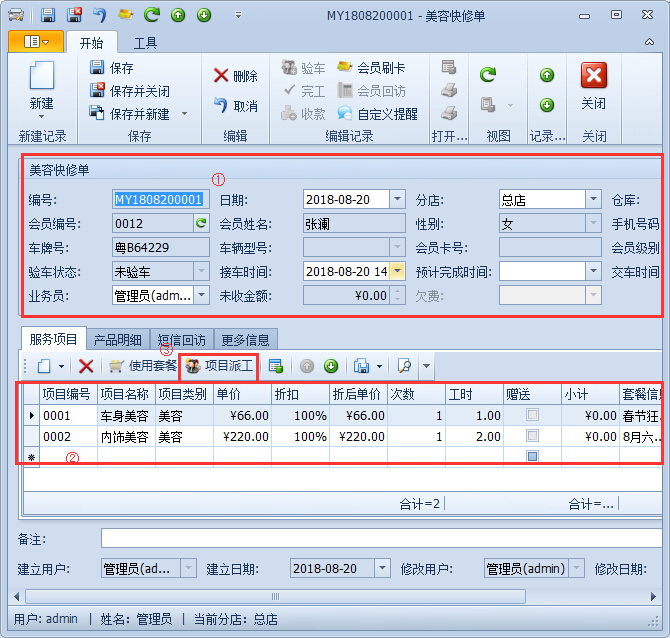This screenshot has height=638, width=670.
Task: Click the 会员刷卡 member card icon
Action: click(345, 68)
